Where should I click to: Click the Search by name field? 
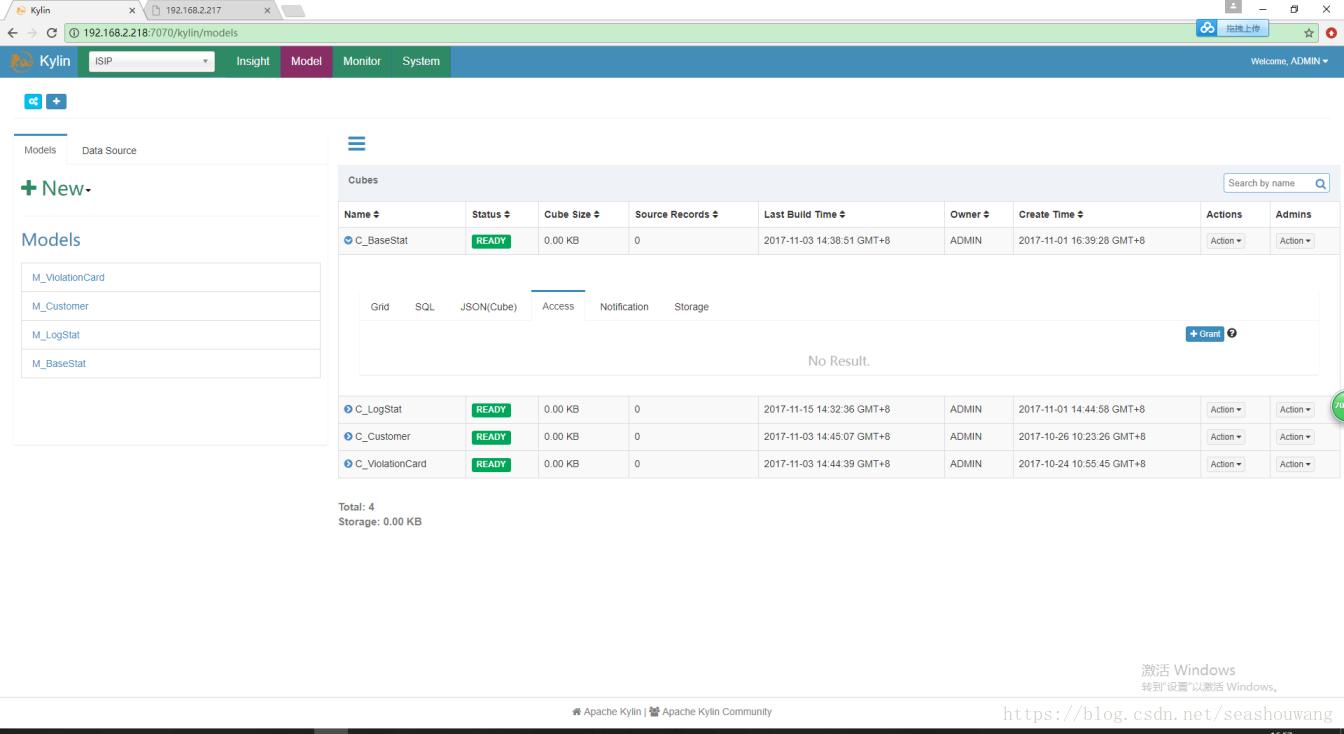[x=1267, y=184]
